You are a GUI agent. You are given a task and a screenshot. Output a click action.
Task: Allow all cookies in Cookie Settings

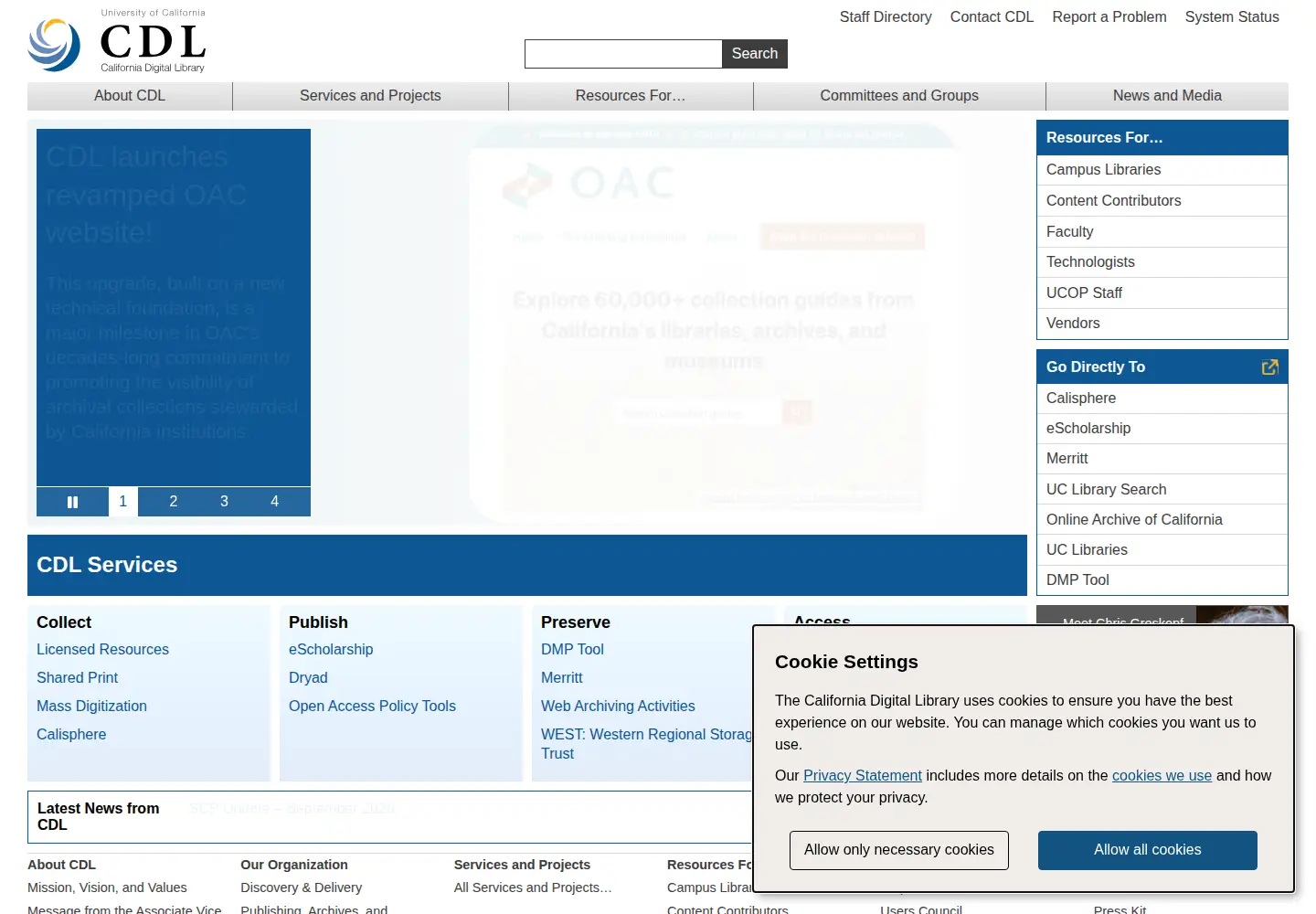pos(1147,850)
